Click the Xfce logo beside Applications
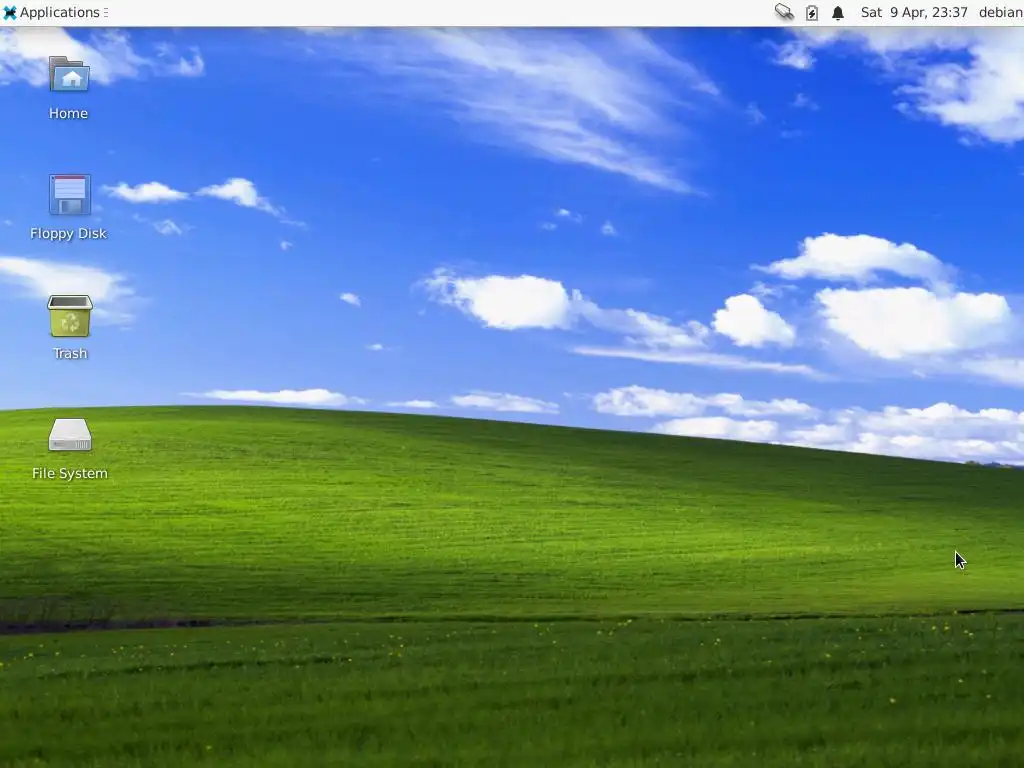 10,12
